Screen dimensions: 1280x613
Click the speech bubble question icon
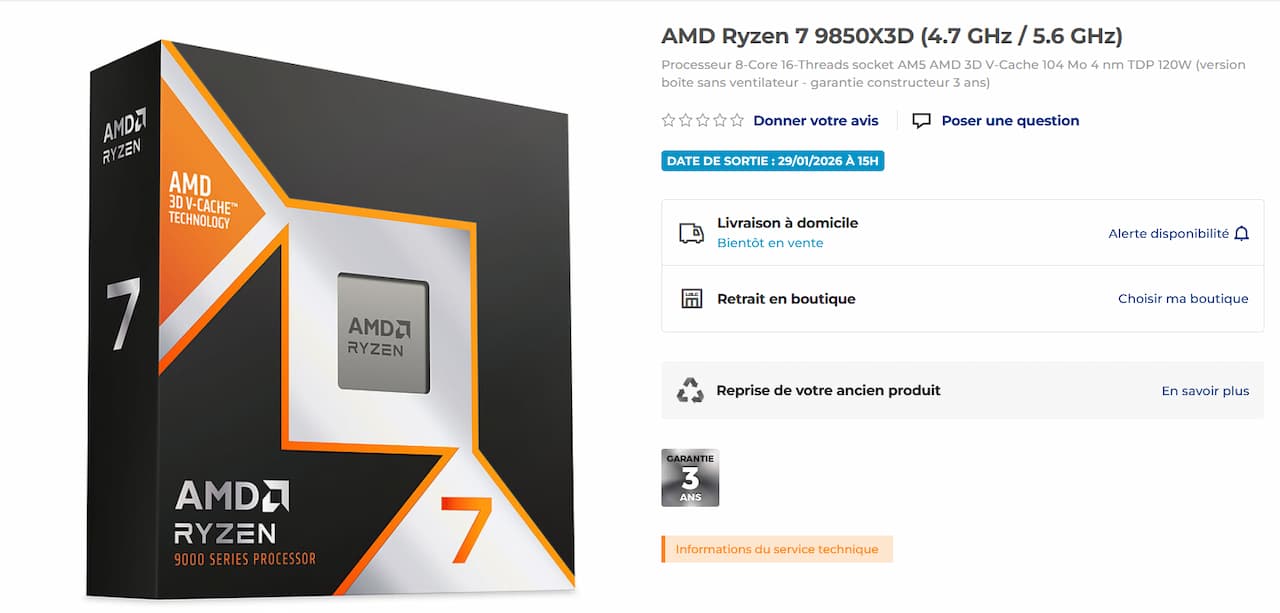(x=922, y=121)
